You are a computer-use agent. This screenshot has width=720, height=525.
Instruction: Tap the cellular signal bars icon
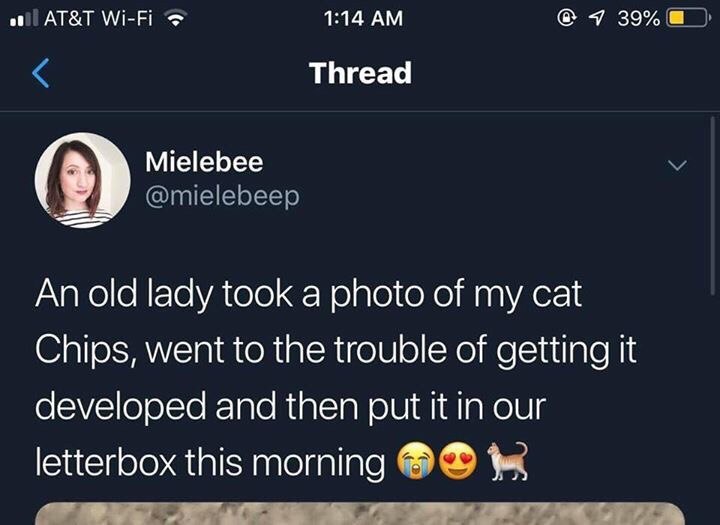(x=24, y=18)
